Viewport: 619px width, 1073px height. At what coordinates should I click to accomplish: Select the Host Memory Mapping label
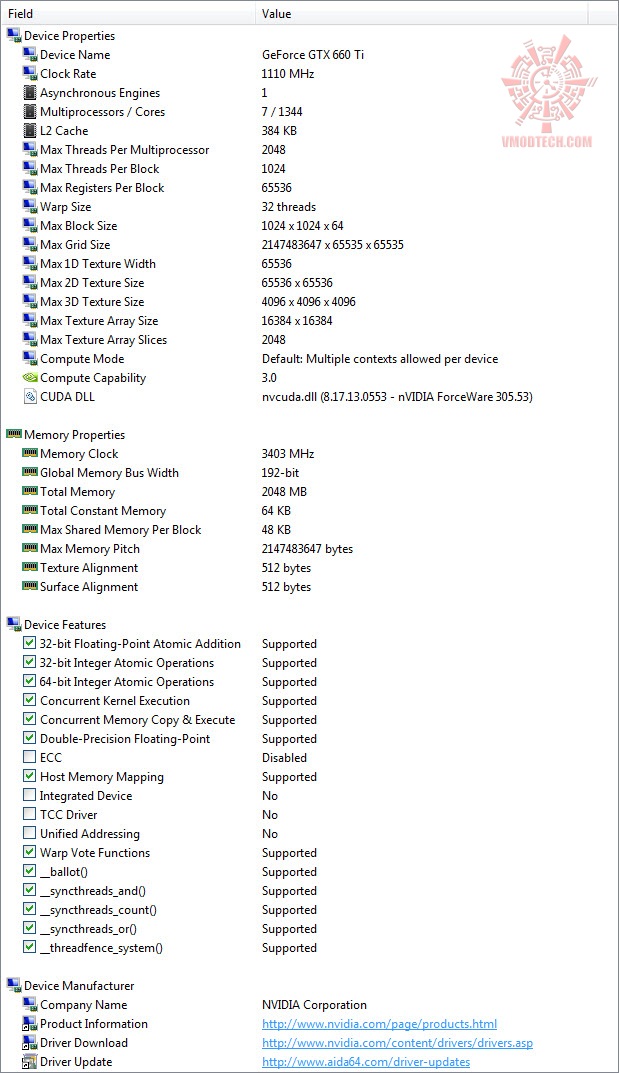[102, 777]
